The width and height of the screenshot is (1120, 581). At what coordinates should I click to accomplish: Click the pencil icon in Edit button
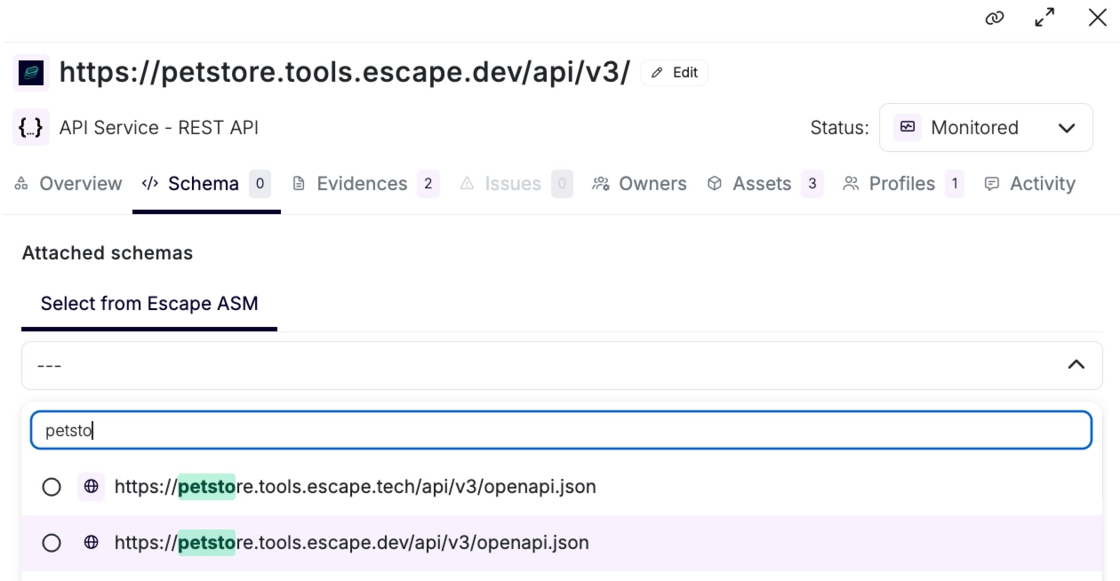point(657,72)
